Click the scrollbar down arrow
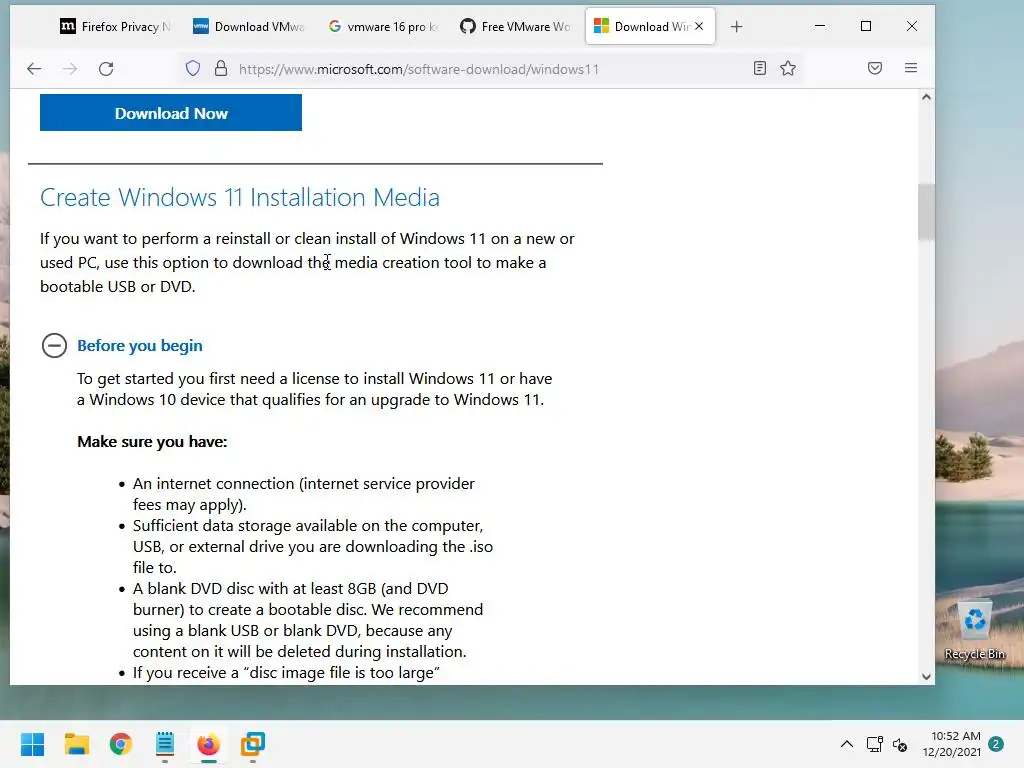 coord(926,677)
